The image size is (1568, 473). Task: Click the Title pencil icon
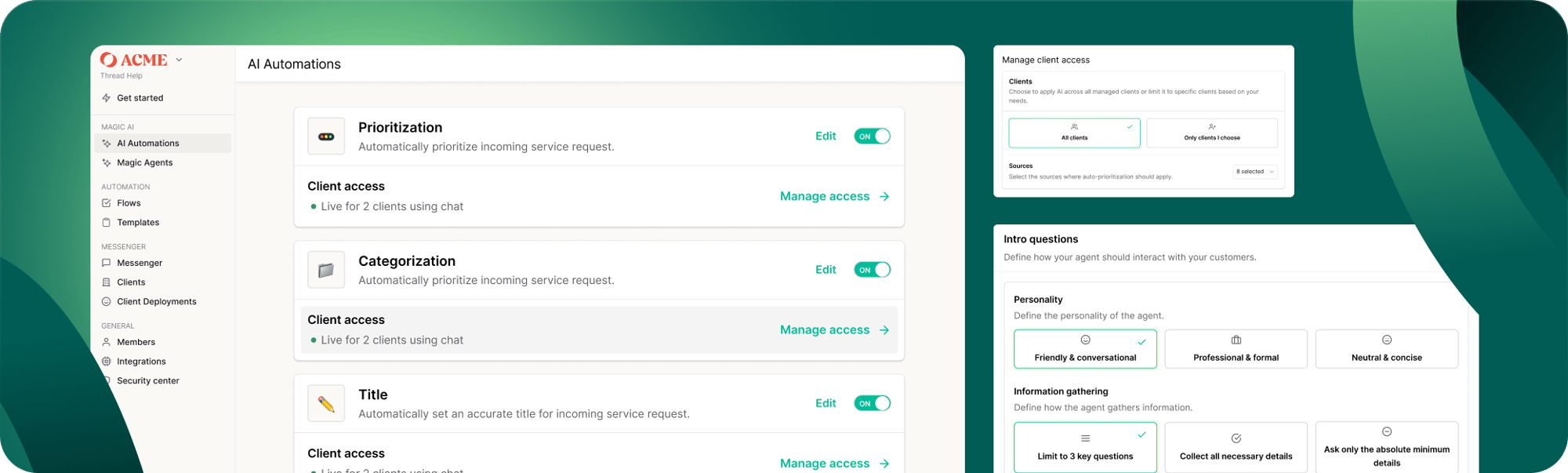(x=326, y=404)
